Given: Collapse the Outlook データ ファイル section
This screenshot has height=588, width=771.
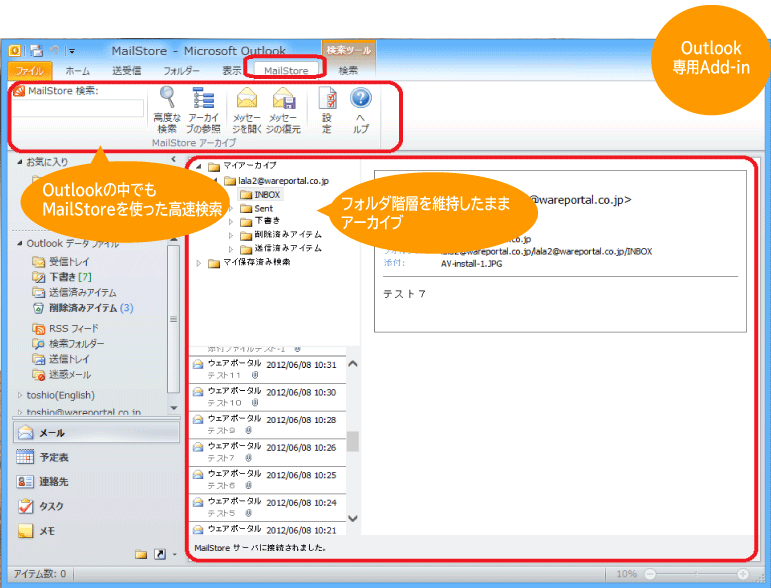Looking at the screenshot, I should (x=20, y=243).
